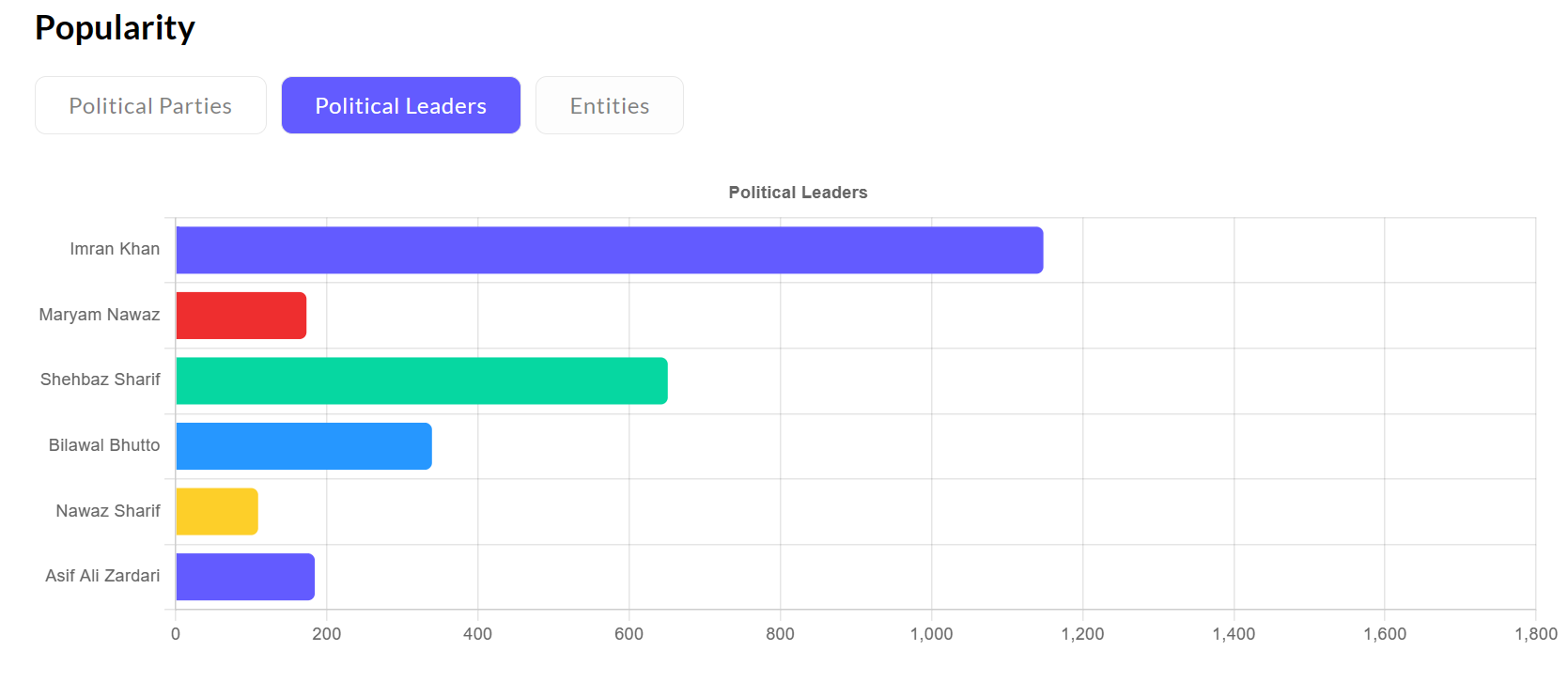Screen dimensions: 1568x682
Task: Click the 'Maryam Nawaz' axis label
Action: coord(100,315)
